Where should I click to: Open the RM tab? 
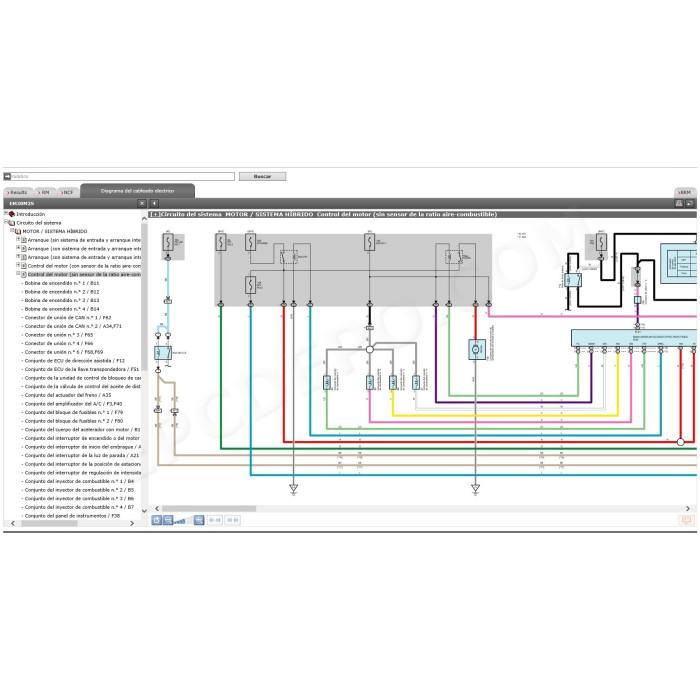coord(44,192)
